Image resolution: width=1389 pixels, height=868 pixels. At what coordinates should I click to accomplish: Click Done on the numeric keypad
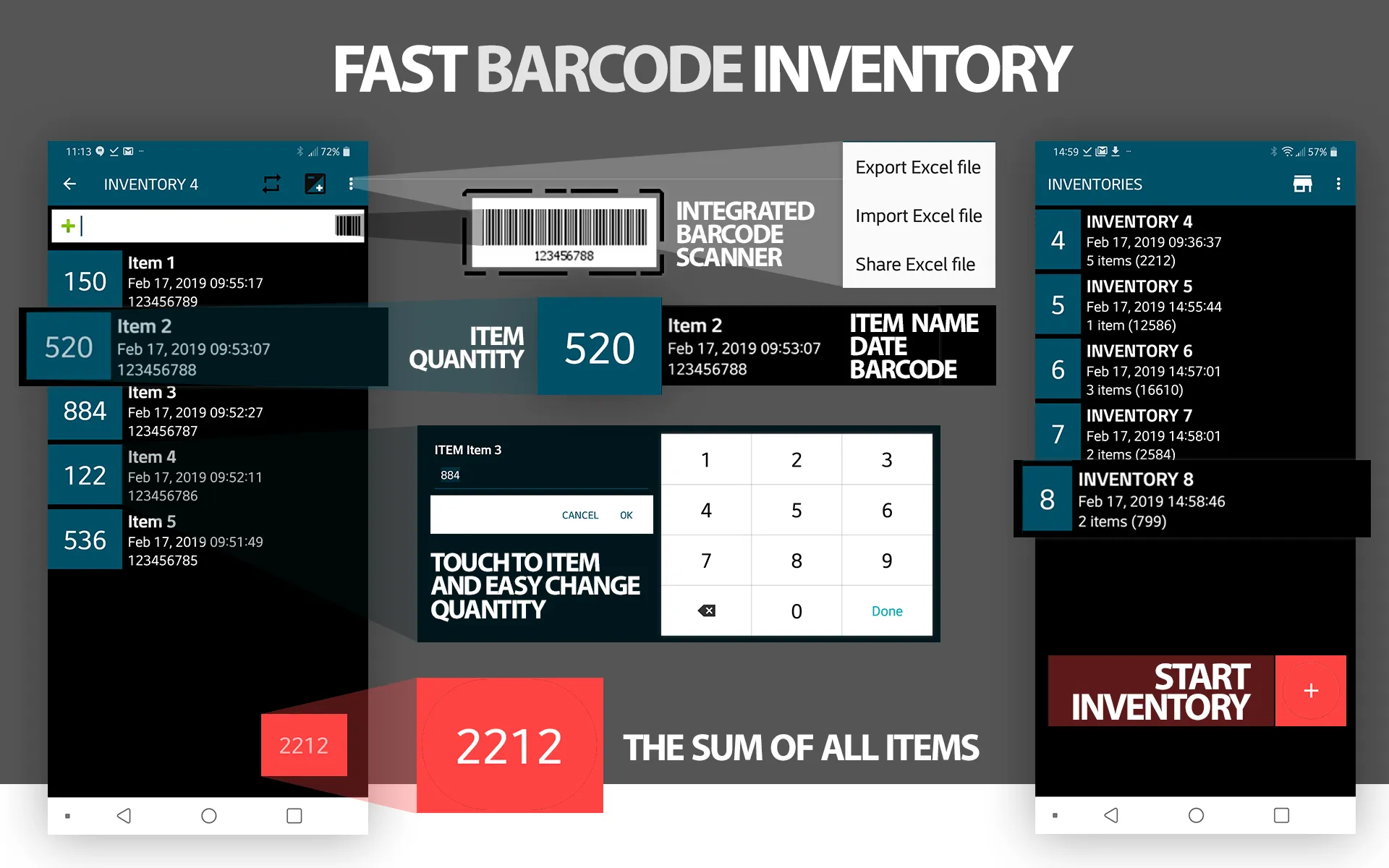pyautogui.click(x=887, y=611)
